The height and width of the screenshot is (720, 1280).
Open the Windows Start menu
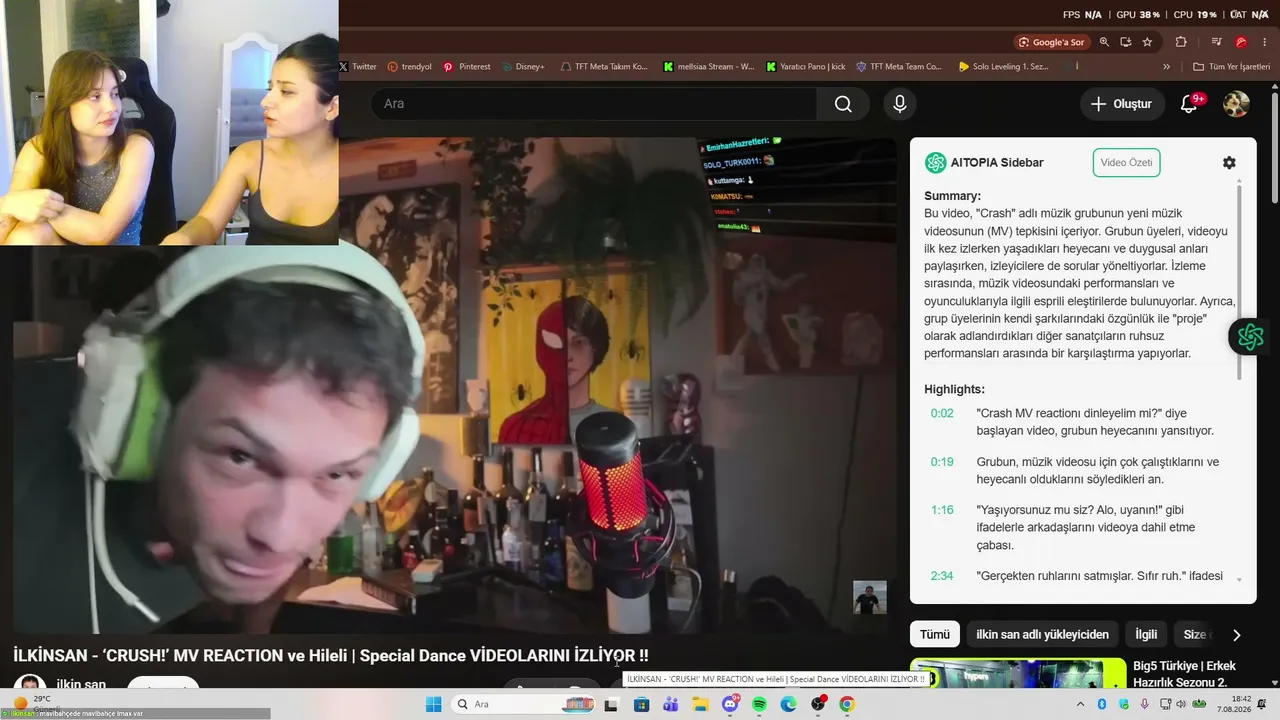point(433,704)
